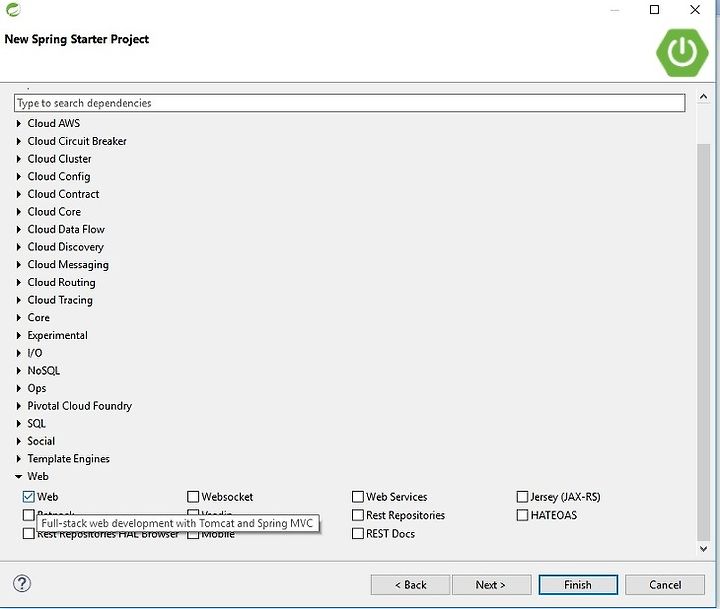Click the scrollbar down arrow
Screen dimensions: 720x609
tap(703, 548)
